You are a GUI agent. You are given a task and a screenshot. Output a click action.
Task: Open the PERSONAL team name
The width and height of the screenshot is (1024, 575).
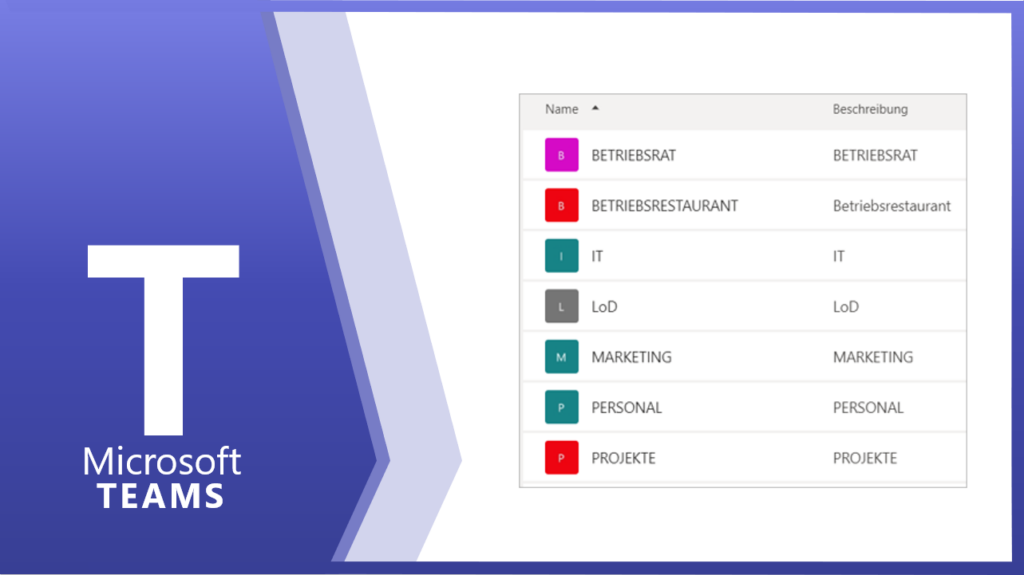pyautogui.click(x=626, y=408)
